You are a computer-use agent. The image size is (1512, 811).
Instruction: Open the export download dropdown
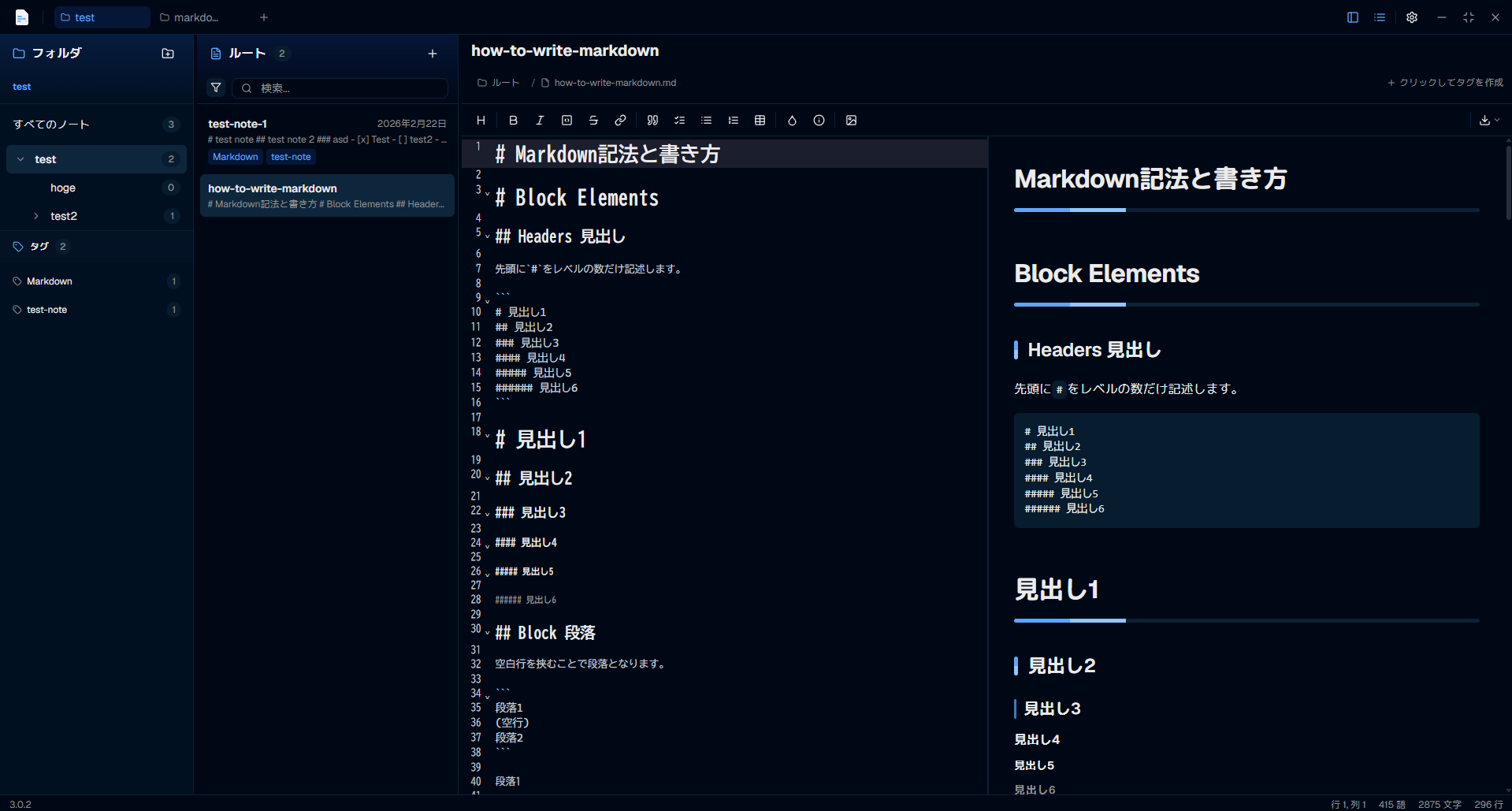tap(1488, 121)
